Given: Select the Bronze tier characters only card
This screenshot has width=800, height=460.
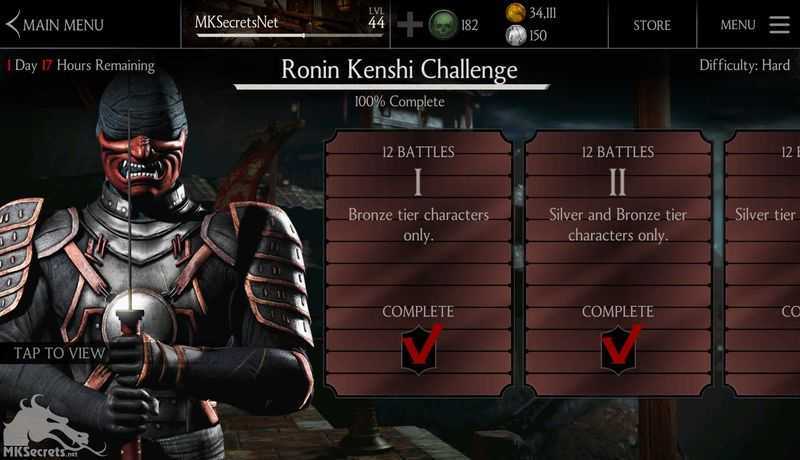Looking at the screenshot, I should click(418, 263).
